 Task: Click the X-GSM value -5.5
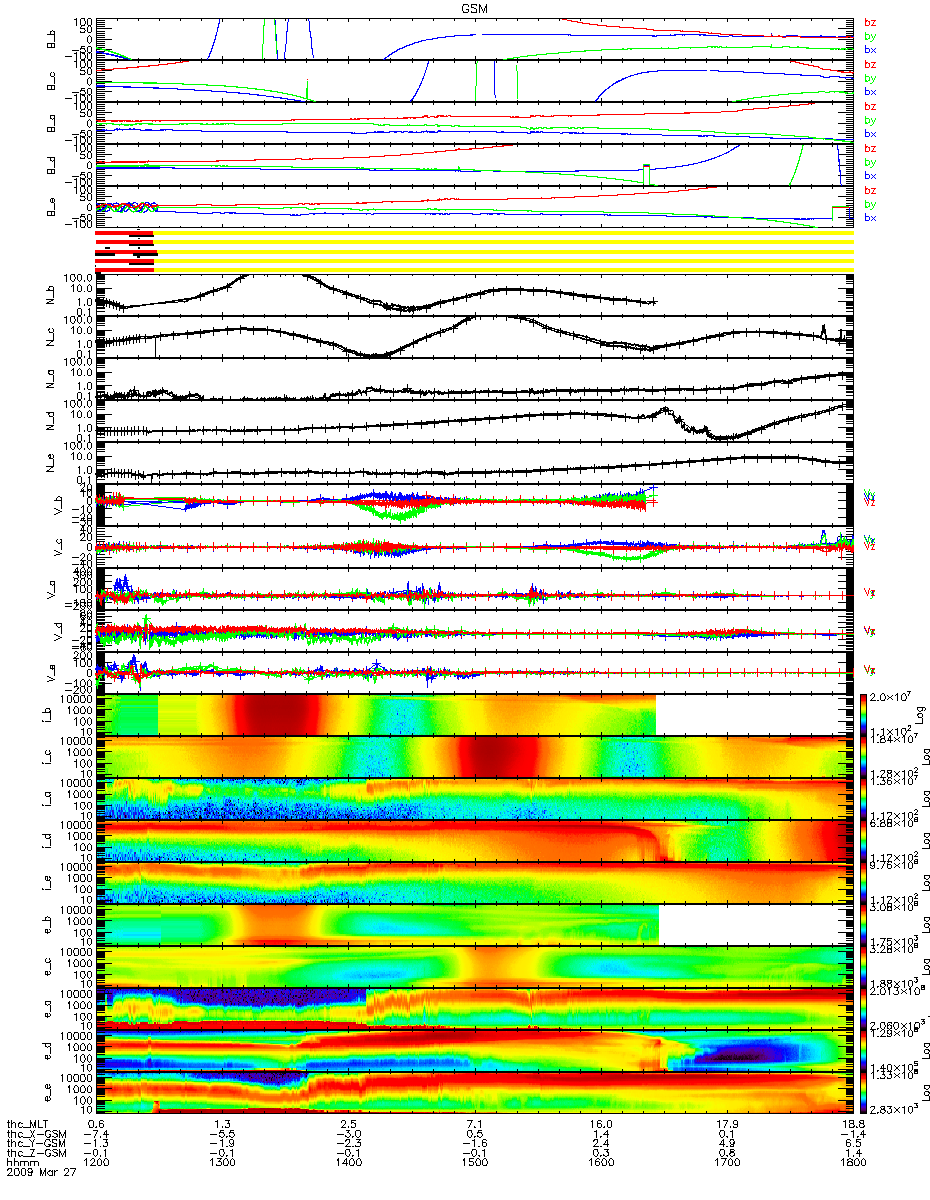point(222,1134)
